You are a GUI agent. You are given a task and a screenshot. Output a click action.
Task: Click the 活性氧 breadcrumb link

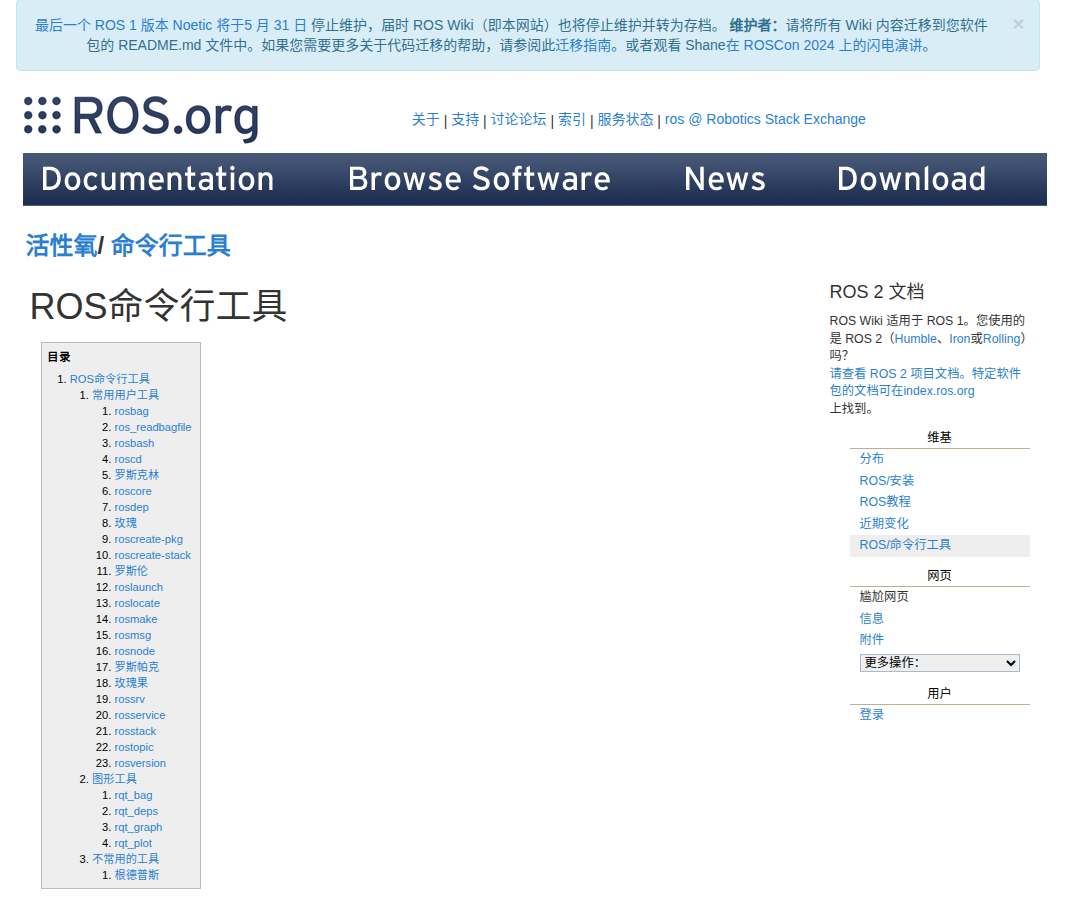61,245
